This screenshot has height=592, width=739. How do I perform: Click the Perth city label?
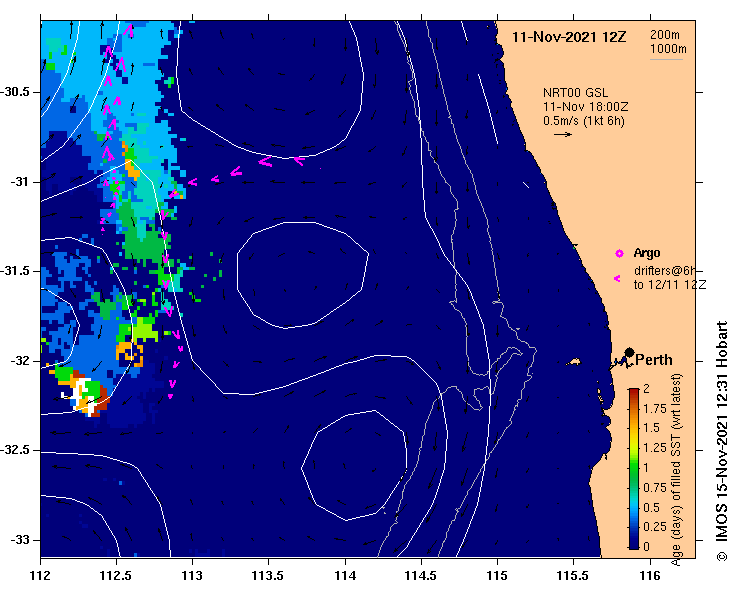(654, 360)
